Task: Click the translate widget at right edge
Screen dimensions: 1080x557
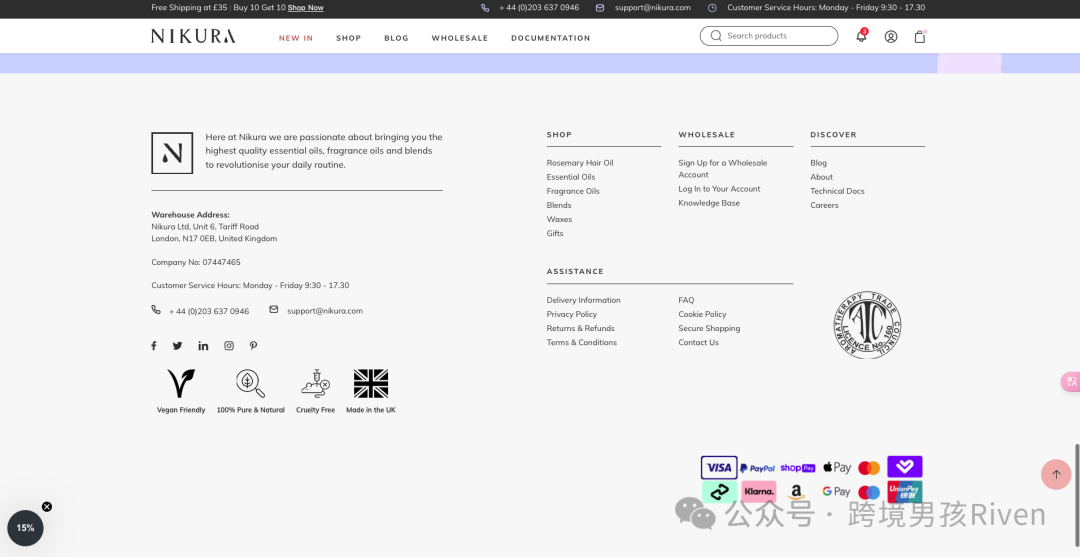Action: pos(1070,381)
